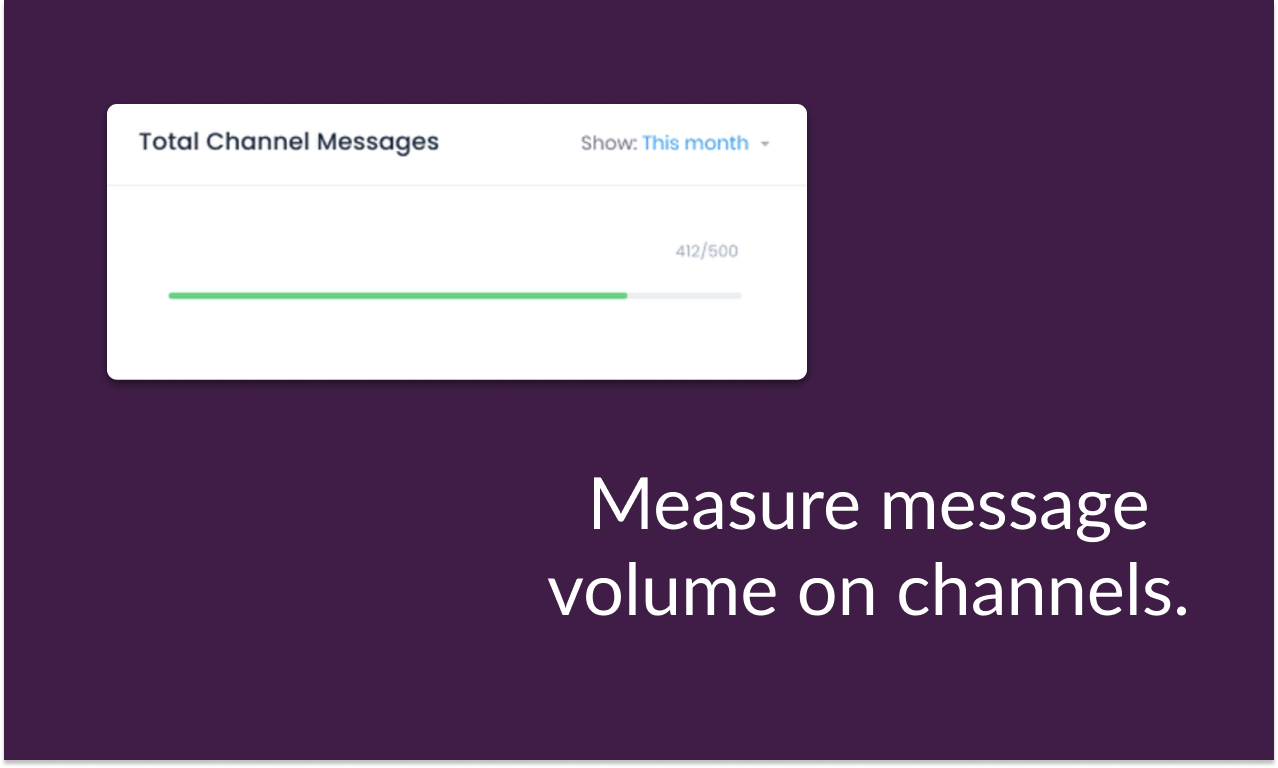Click the word "Messages" in card title
1278x768 pixels.
(378, 143)
